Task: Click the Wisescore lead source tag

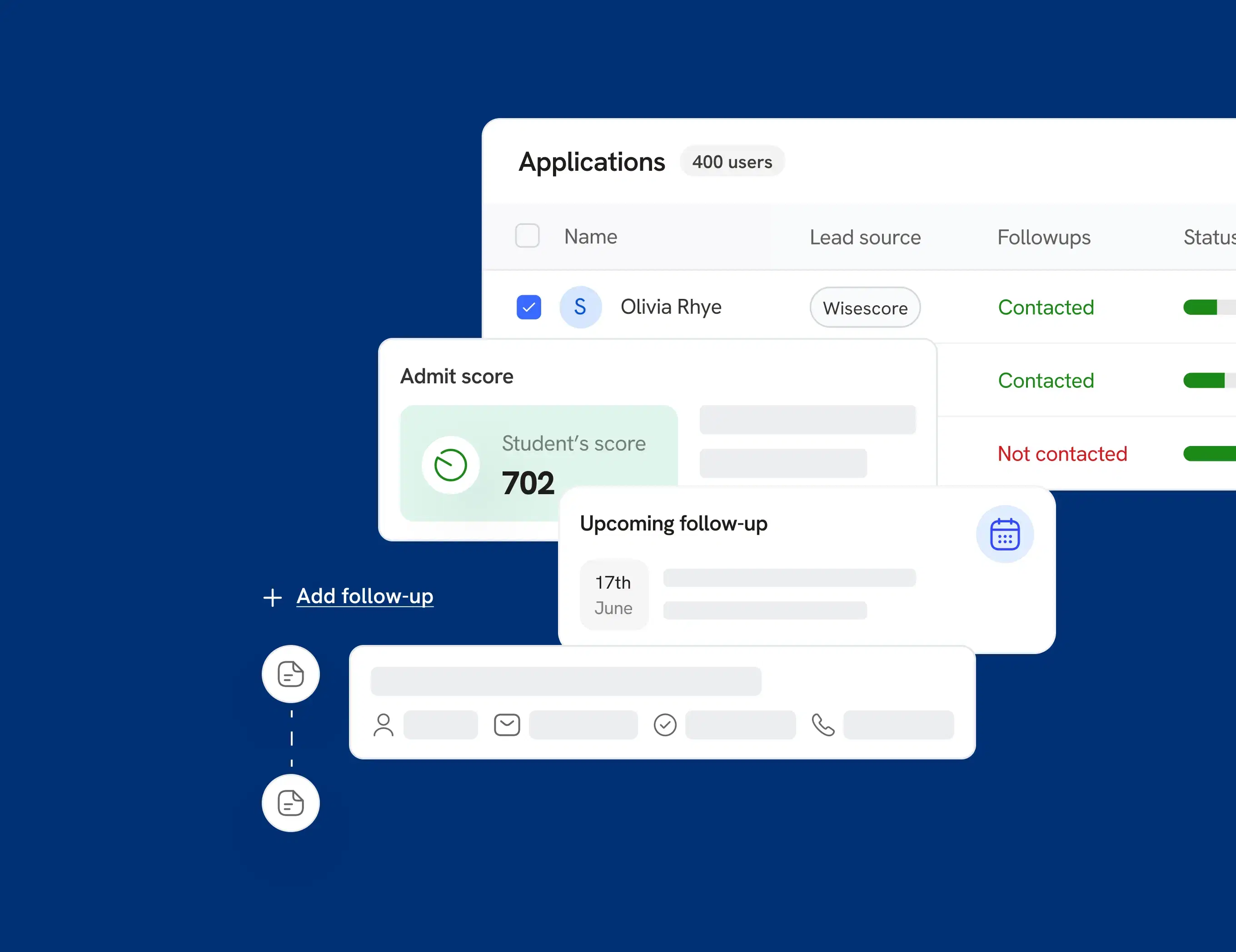Action: coord(865,307)
